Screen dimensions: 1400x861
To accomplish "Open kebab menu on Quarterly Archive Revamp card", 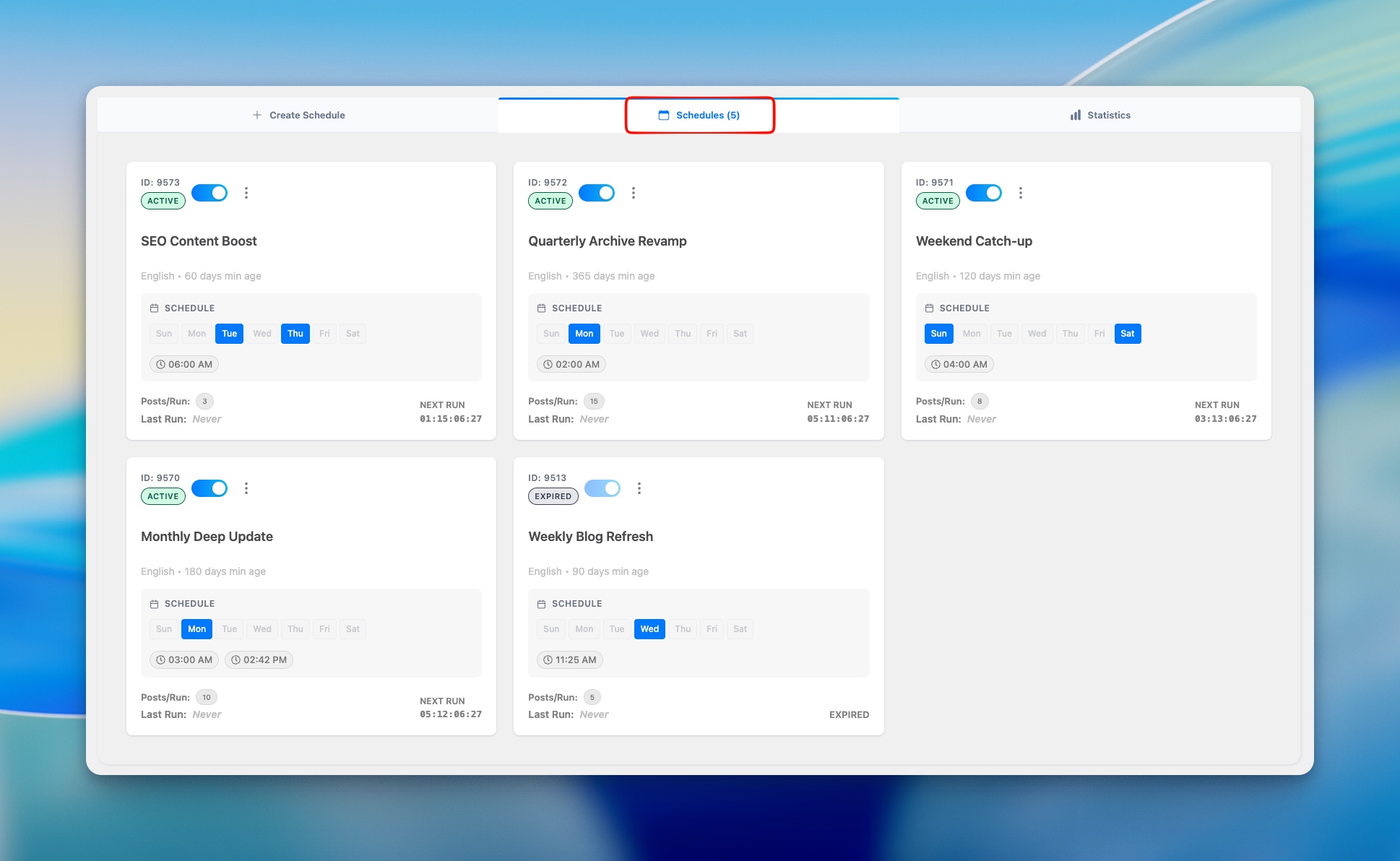I will coord(634,193).
